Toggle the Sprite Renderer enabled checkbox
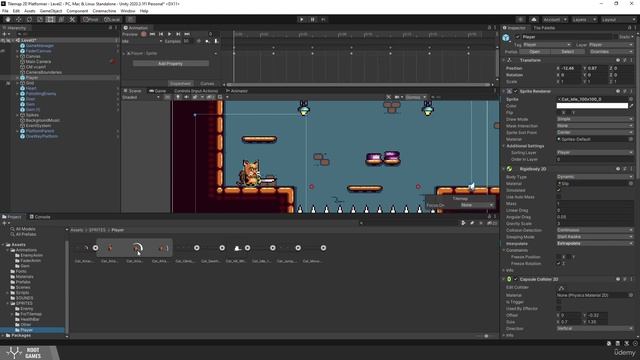Viewport: 640px width, 360px height. (516, 91)
